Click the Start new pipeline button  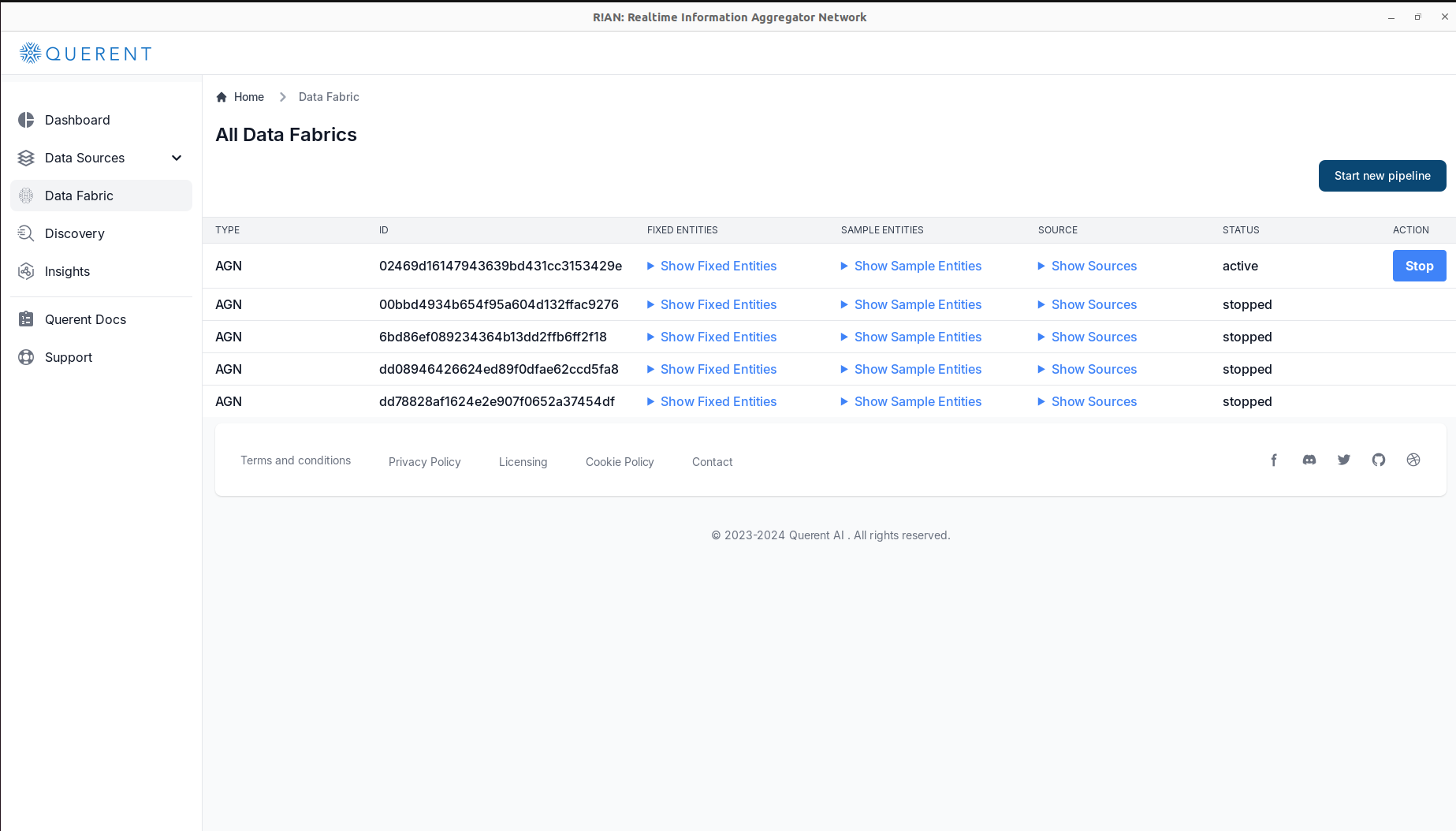[1382, 176]
